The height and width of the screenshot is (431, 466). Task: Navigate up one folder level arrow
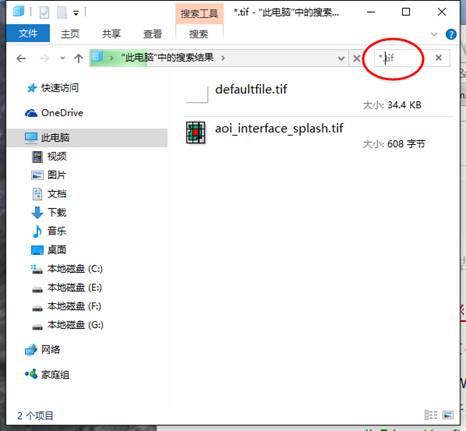(79, 59)
